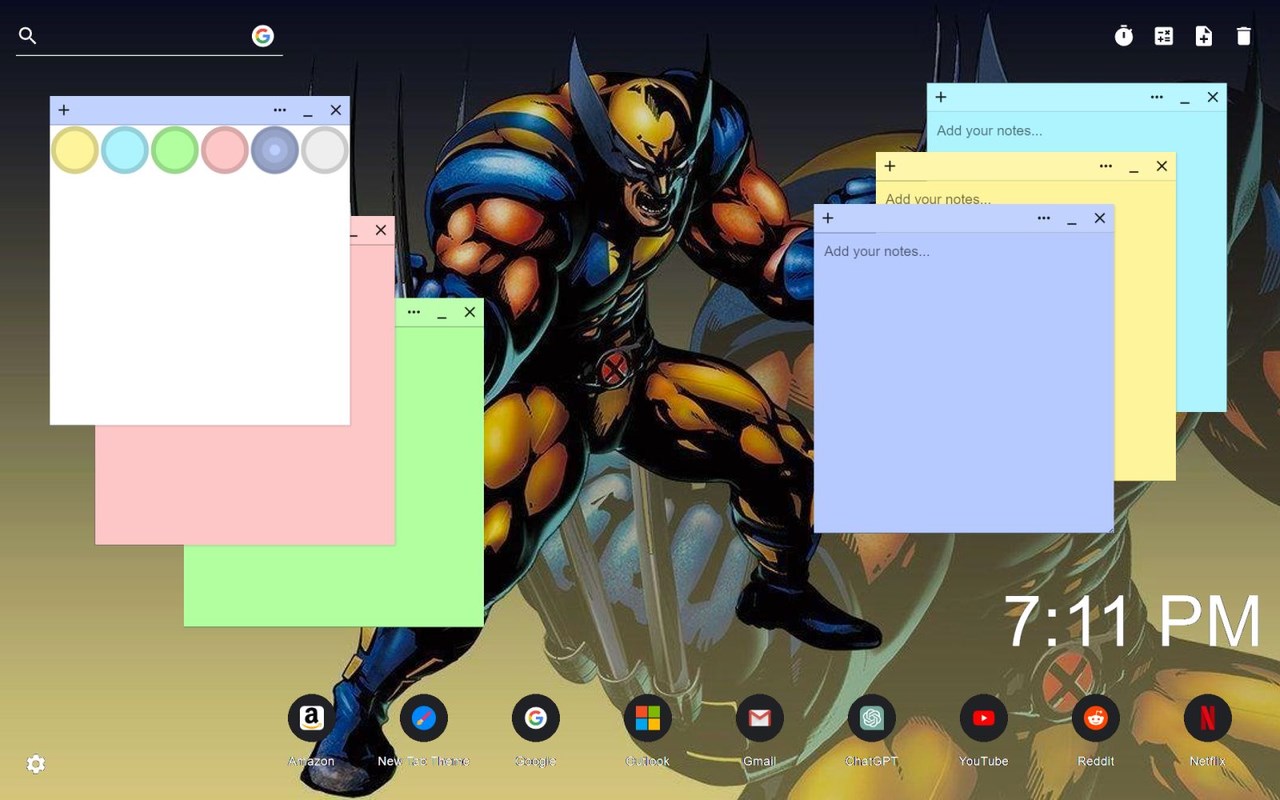Open the timer tool in top toolbar
Screen dimensions: 1280x800
tap(1124, 36)
